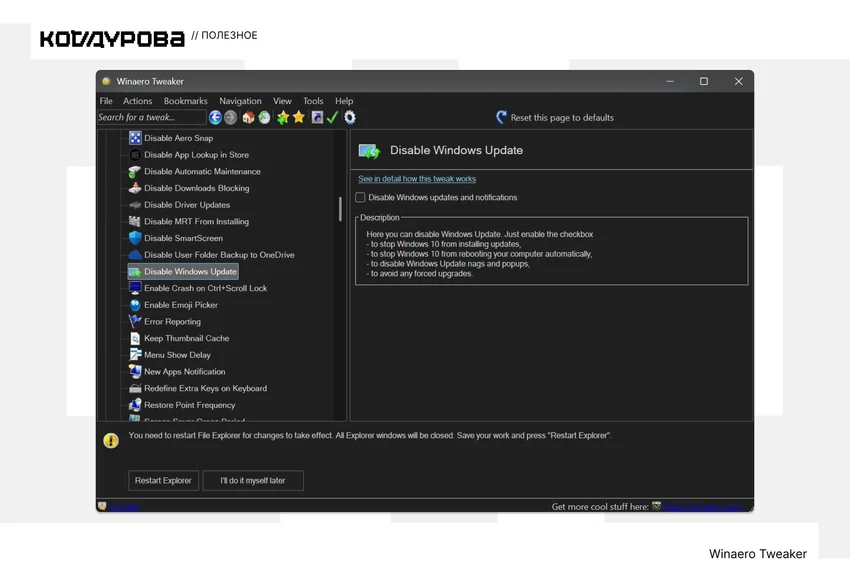
Task: Click the Keep Thumbnail Cache icon
Action: (135, 338)
